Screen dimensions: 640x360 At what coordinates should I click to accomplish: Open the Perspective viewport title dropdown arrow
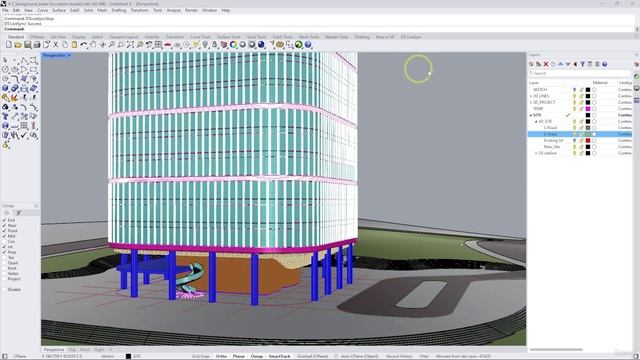coord(69,55)
